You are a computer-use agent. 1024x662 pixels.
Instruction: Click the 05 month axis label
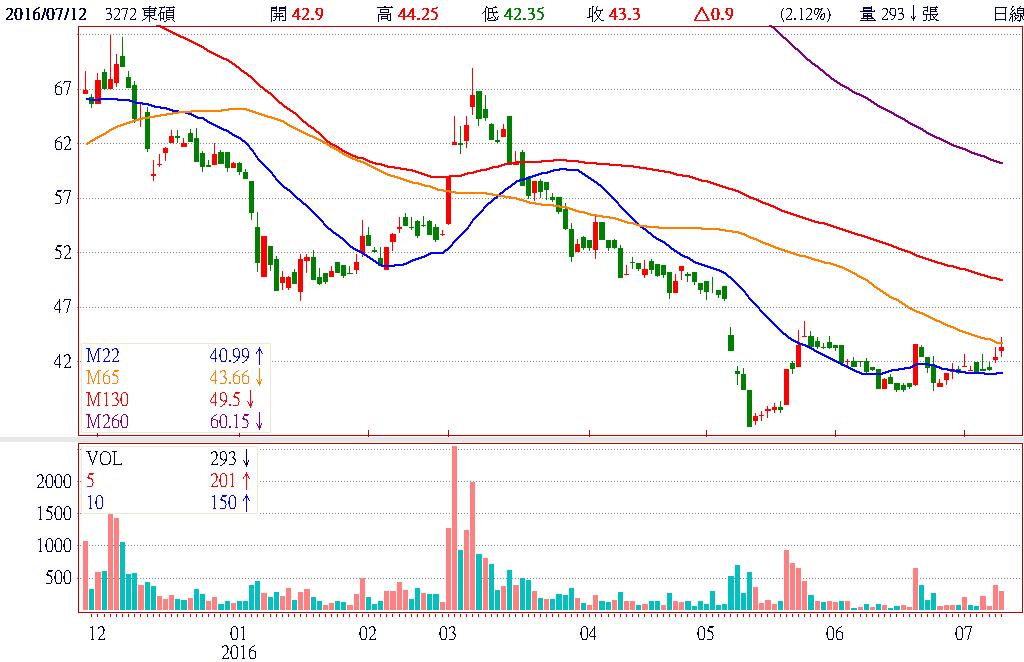tap(705, 633)
